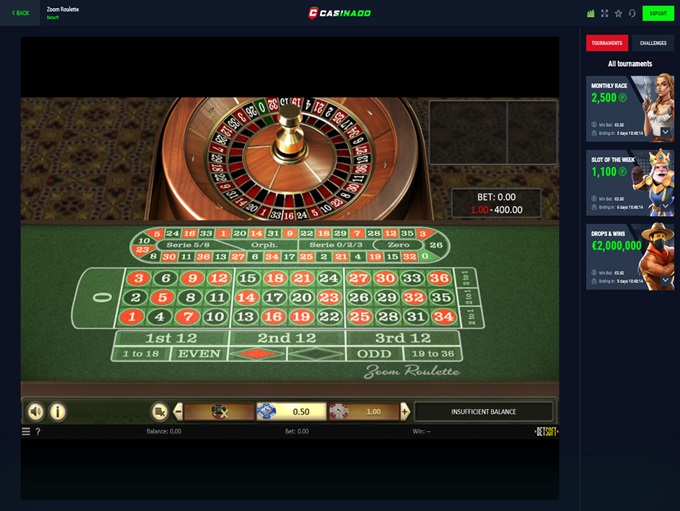Select the 1.00 red chip

tap(363, 411)
